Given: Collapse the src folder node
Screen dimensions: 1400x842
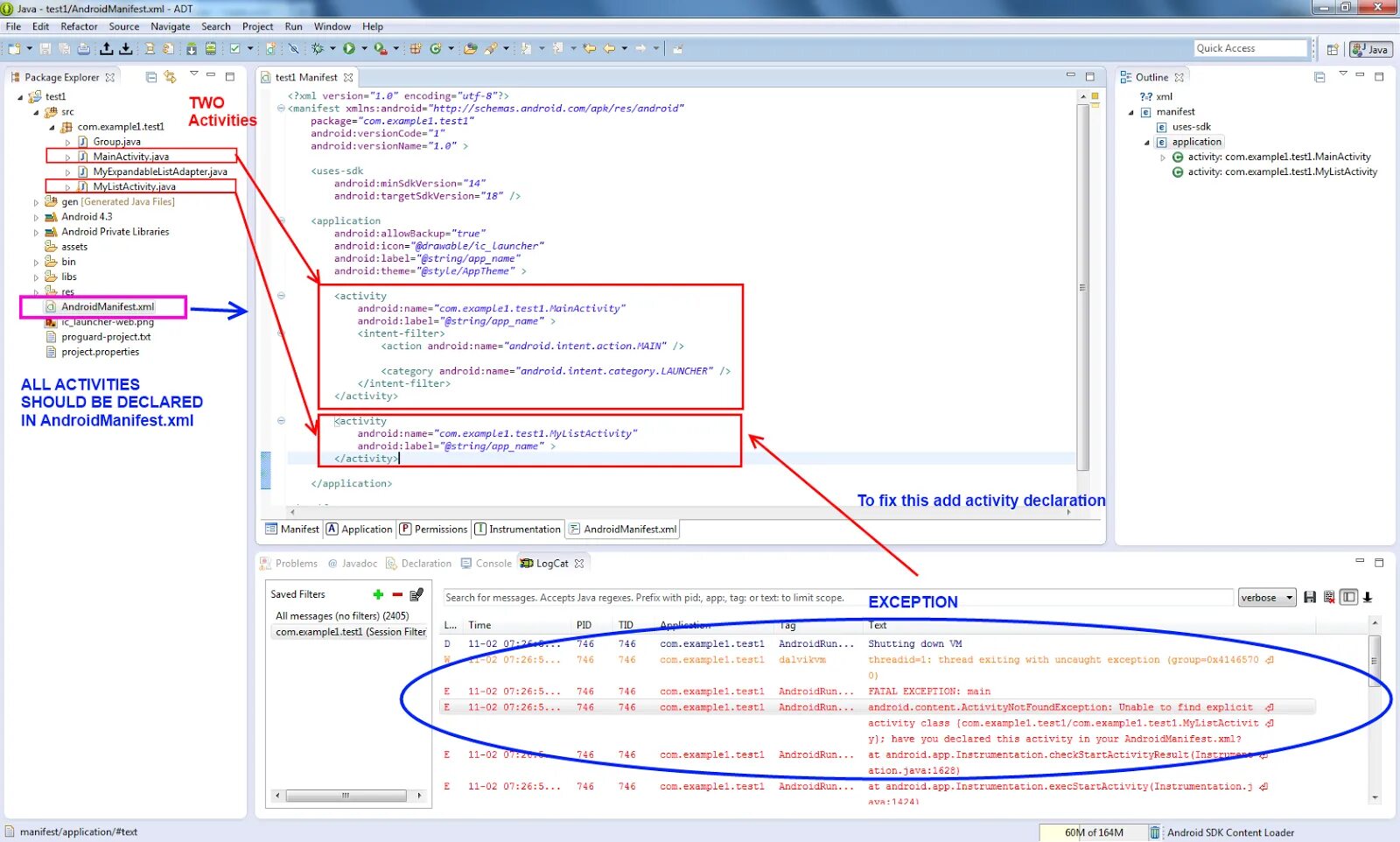Looking at the screenshot, I should pyautogui.click(x=37, y=112).
